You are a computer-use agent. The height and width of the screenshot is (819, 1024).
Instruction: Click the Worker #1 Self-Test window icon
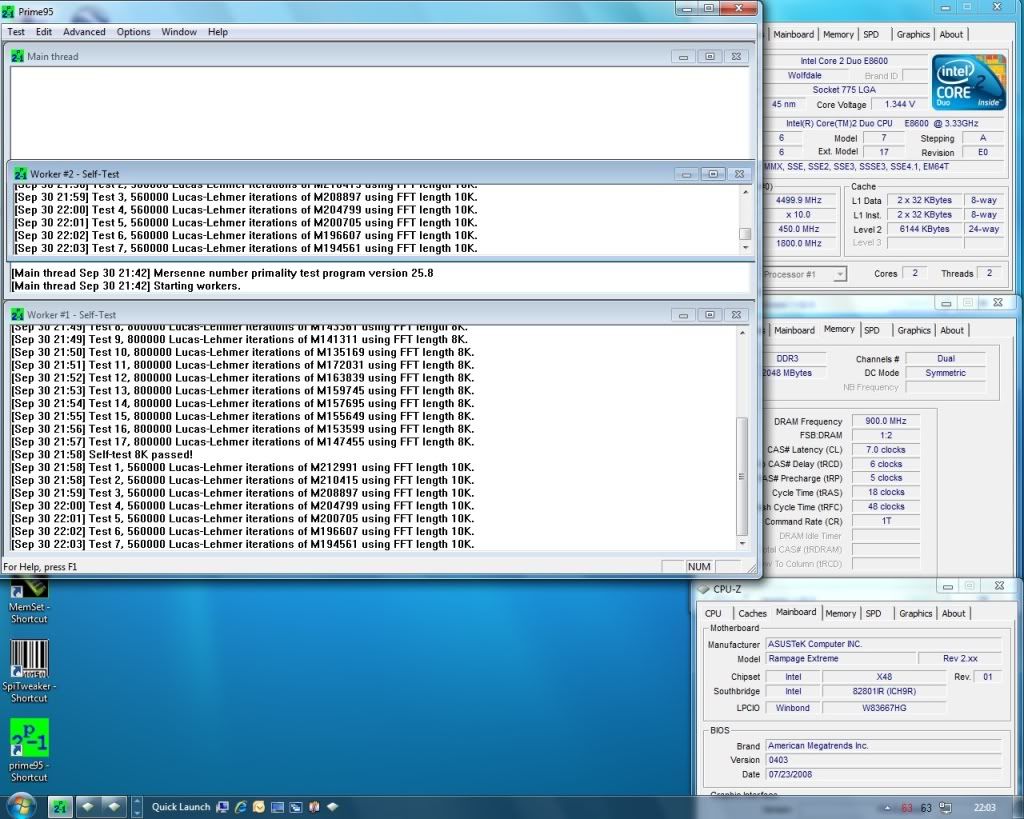(x=18, y=315)
